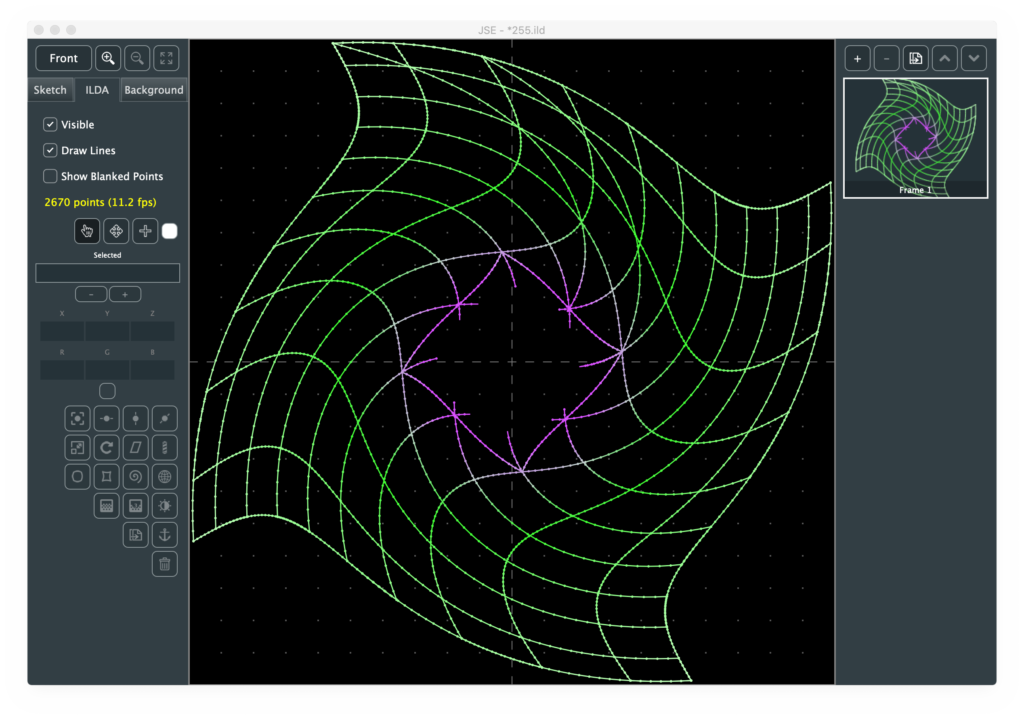Click the spiral distortion tool icon
This screenshot has width=1024, height=719.
click(x=136, y=476)
